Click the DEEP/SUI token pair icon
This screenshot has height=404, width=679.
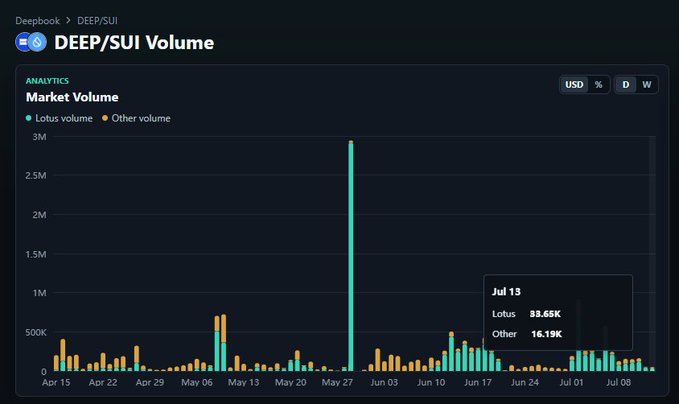[x=31, y=42]
